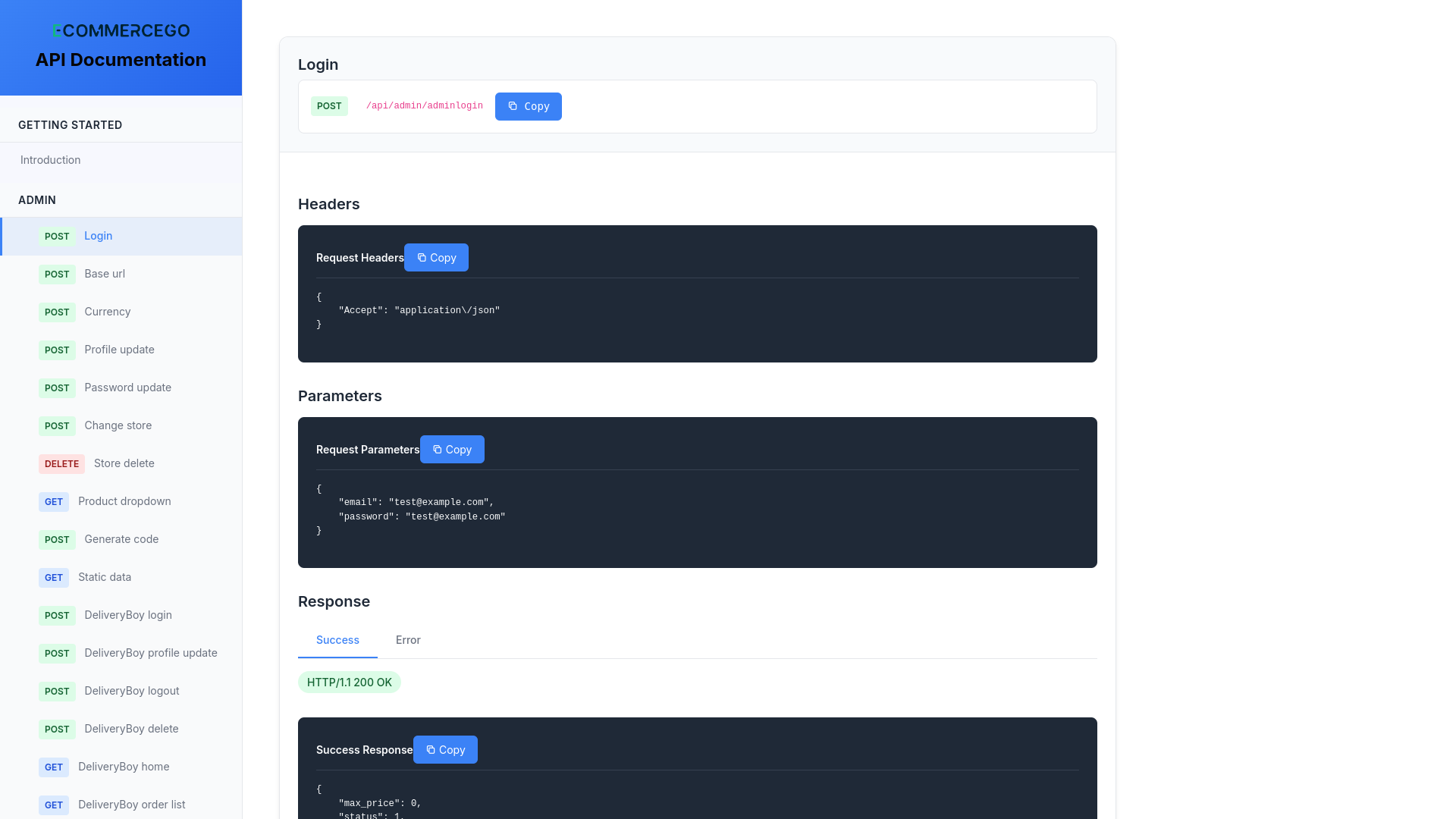Click the /api/admin/adminlogin path text
This screenshot has height=819, width=1456.
(x=425, y=106)
